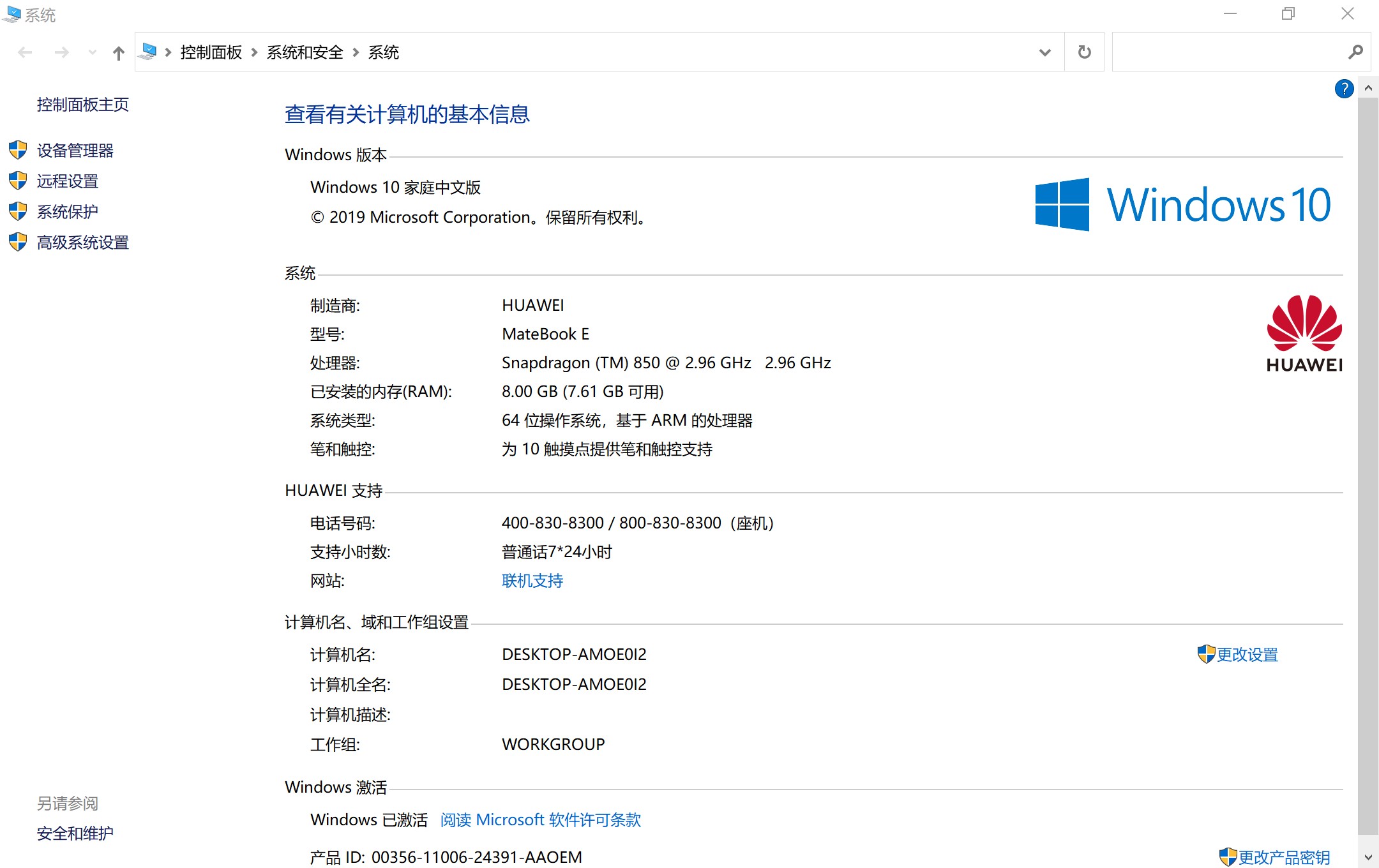Open 设备管理器 link
Image resolution: width=1379 pixels, height=868 pixels.
(x=75, y=151)
